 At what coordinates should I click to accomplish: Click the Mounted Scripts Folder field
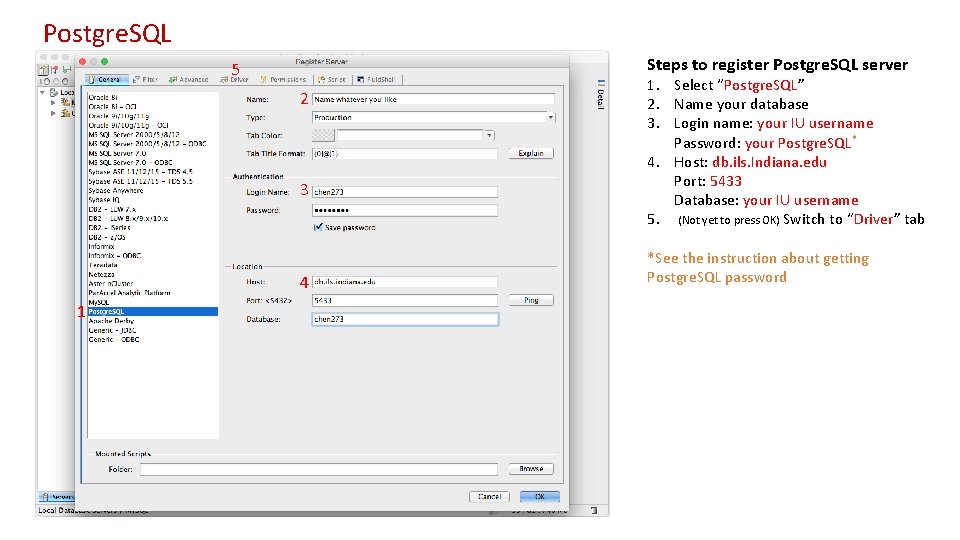[x=318, y=469]
